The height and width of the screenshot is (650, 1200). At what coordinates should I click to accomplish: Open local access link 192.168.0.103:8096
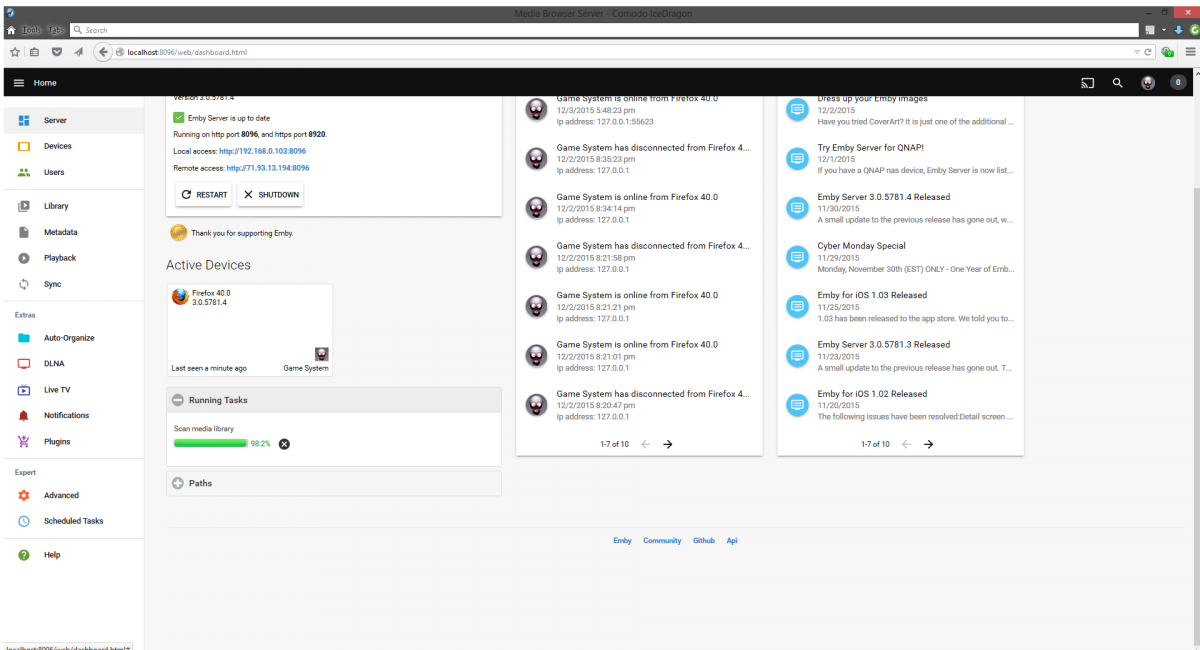263,151
